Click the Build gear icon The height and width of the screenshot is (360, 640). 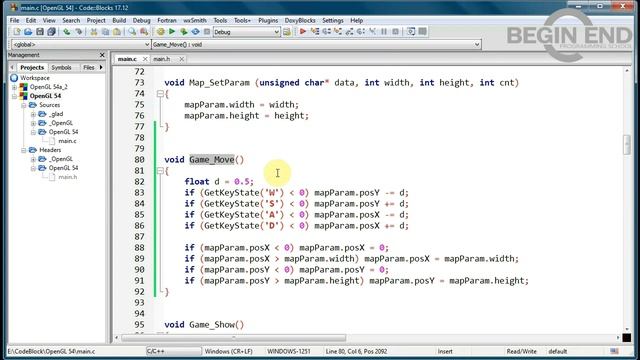click(x=161, y=32)
